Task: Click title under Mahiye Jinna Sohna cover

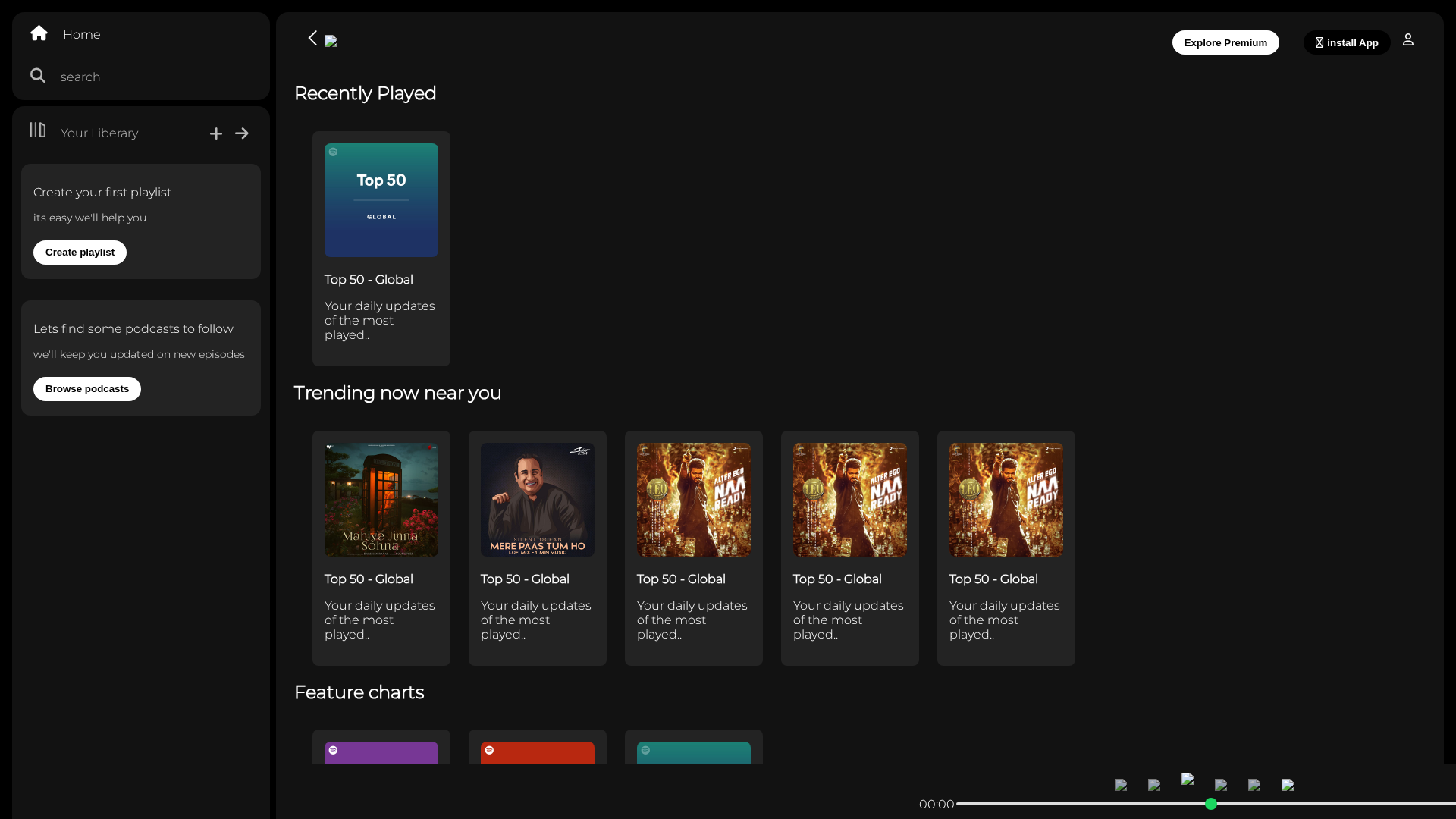Action: 369,579
